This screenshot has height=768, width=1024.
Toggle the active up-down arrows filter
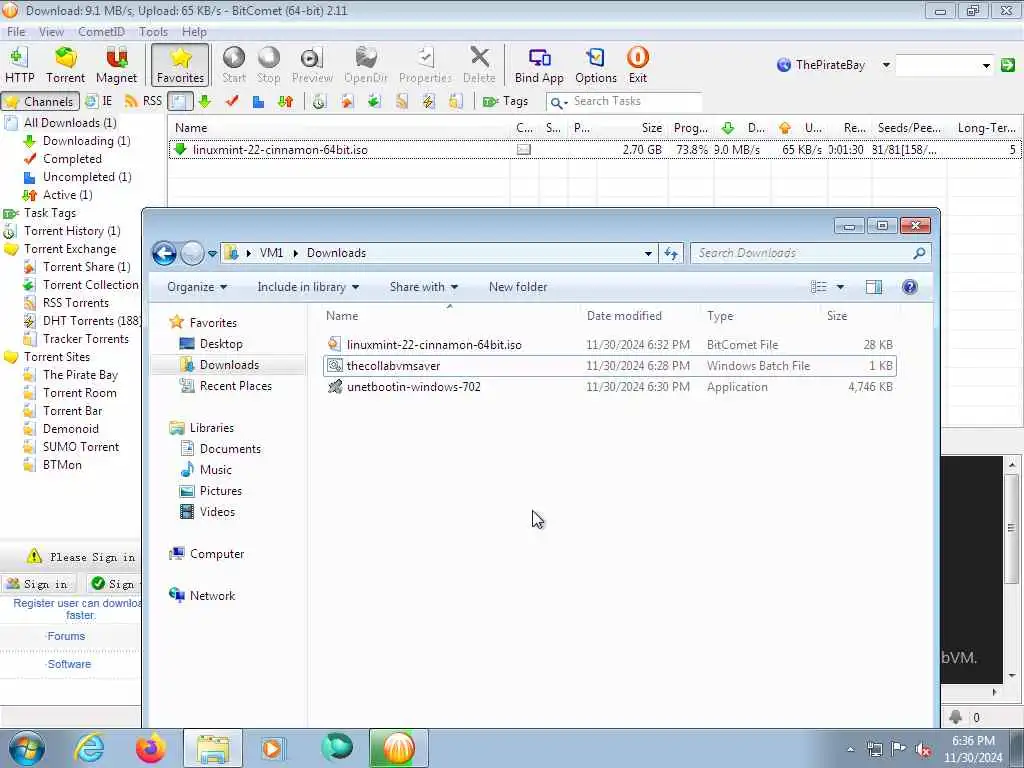tap(285, 101)
